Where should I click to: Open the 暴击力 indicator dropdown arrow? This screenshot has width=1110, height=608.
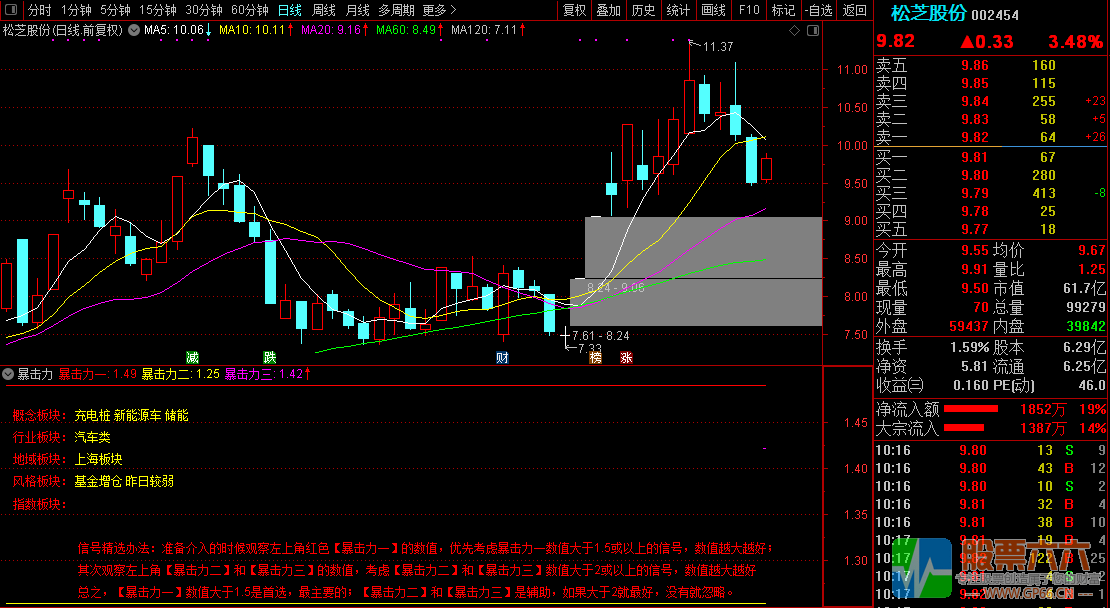click(x=9, y=374)
